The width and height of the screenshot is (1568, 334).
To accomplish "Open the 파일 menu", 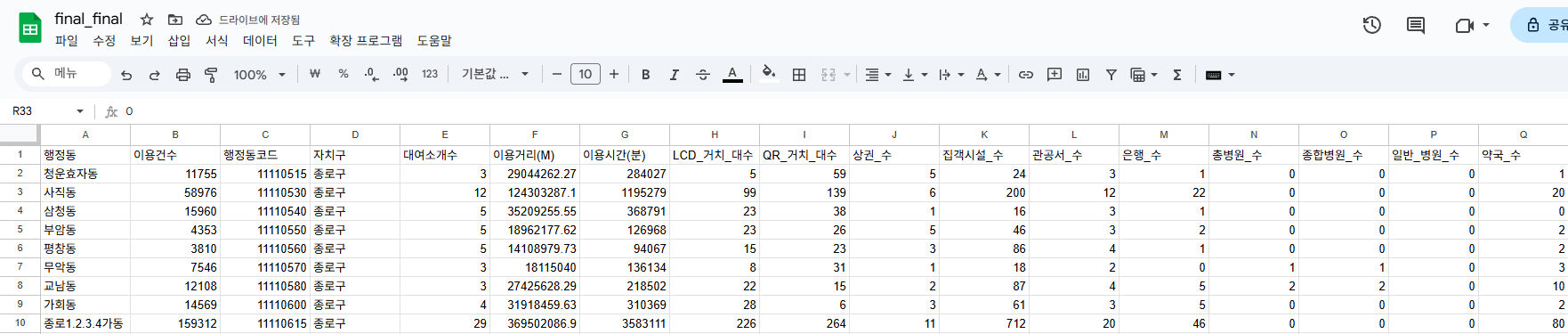I will [x=67, y=41].
